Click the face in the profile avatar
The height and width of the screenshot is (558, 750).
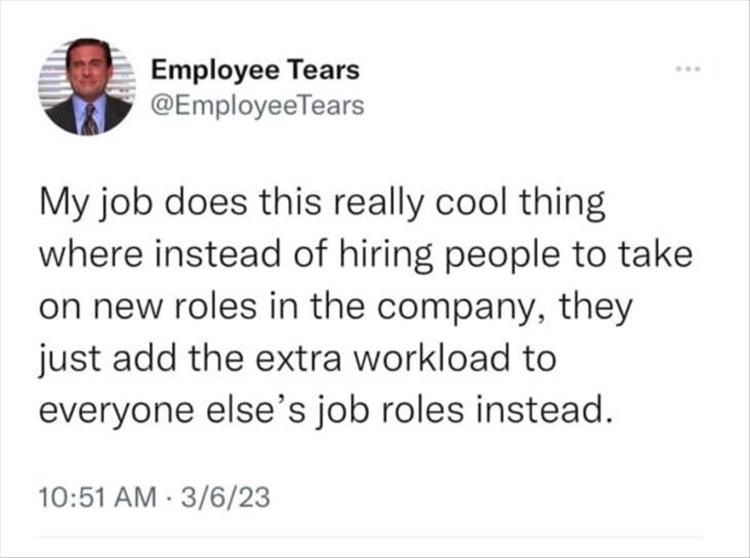(88, 72)
